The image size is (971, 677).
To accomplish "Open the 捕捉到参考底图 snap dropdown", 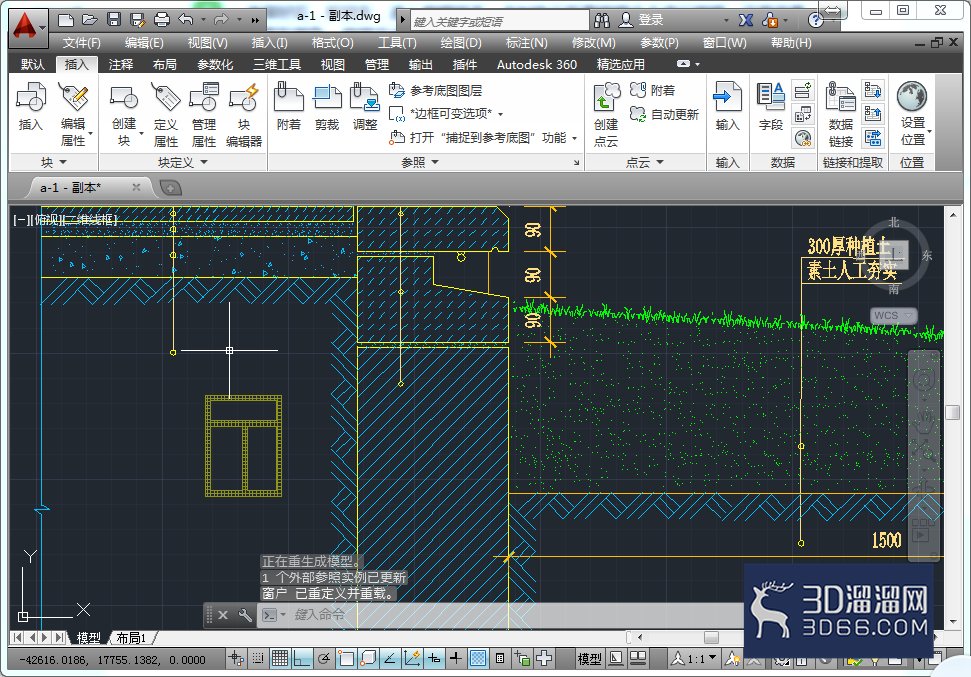I will point(575,138).
